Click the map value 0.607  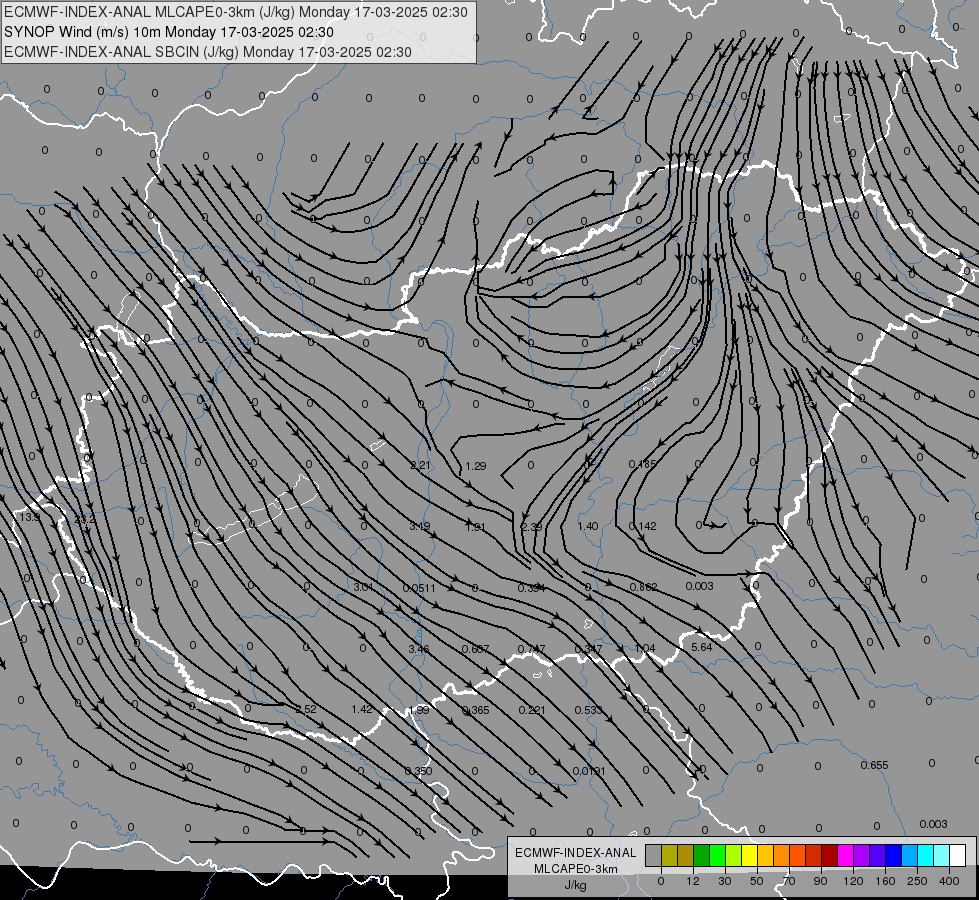click(x=475, y=650)
